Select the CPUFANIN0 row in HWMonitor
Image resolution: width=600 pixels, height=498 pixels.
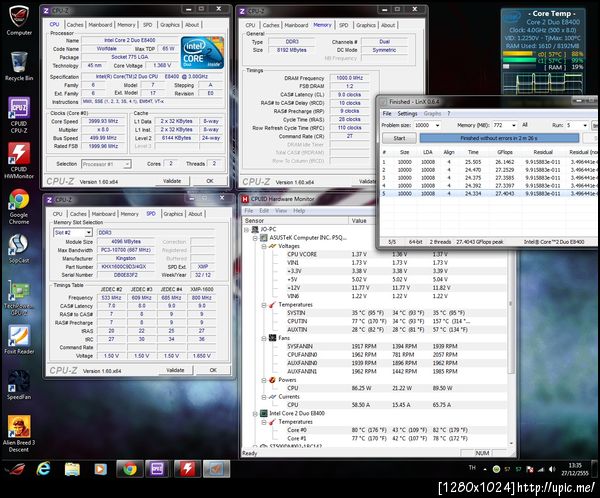[375, 354]
